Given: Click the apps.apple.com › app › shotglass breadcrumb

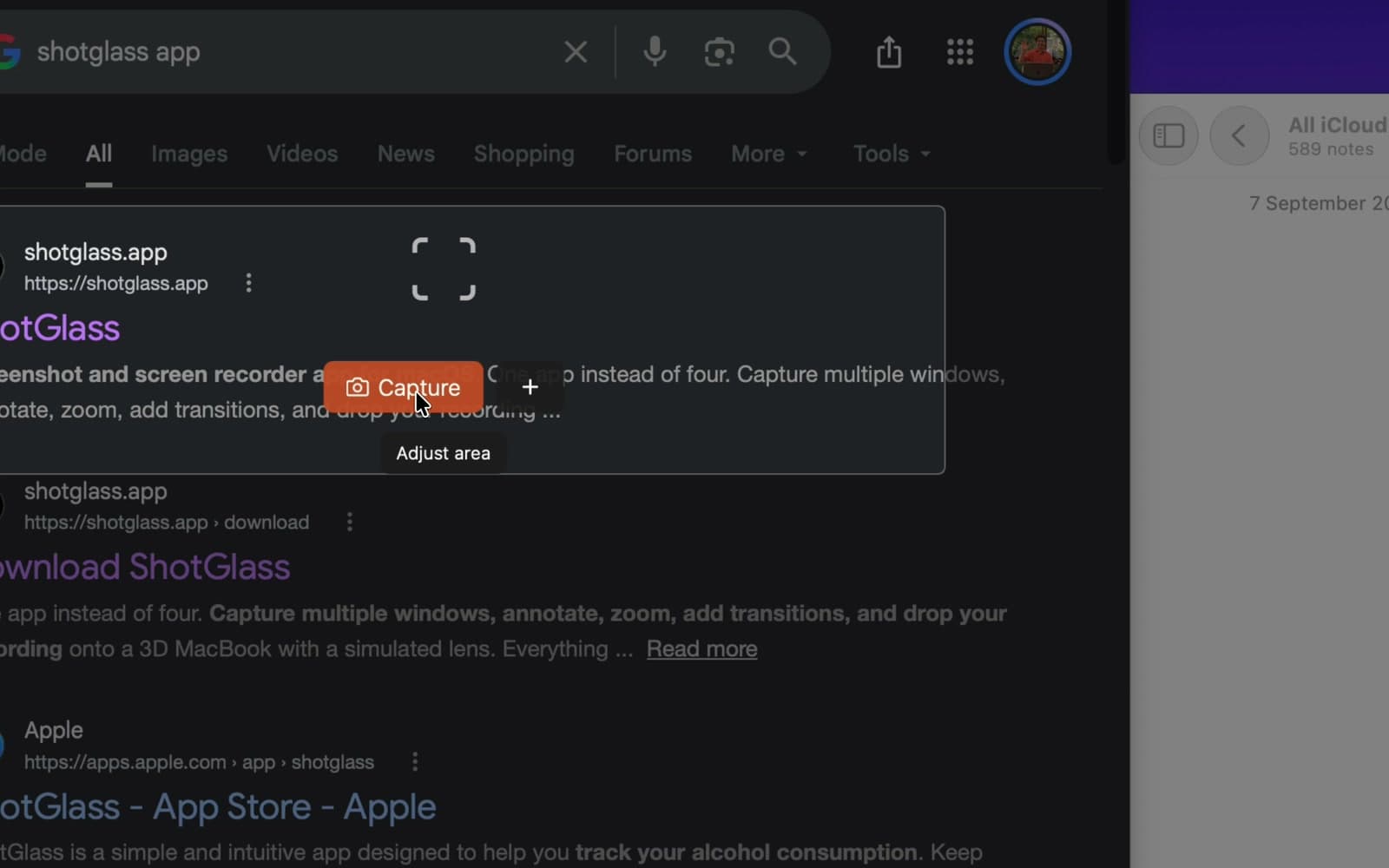Looking at the screenshot, I should point(199,762).
